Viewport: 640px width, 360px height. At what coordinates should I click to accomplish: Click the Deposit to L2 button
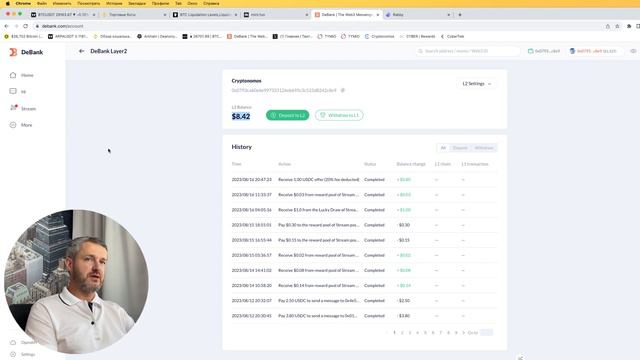click(287, 115)
